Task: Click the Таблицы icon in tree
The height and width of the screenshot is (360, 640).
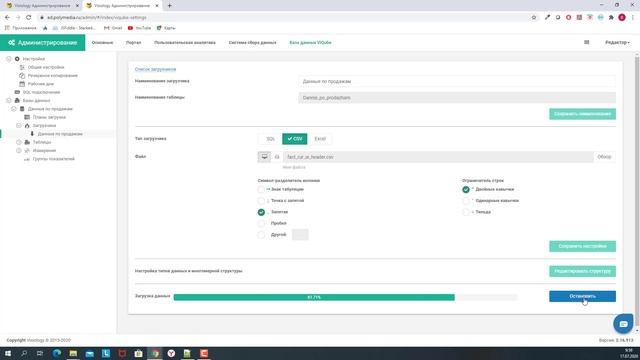Action: coord(27,142)
